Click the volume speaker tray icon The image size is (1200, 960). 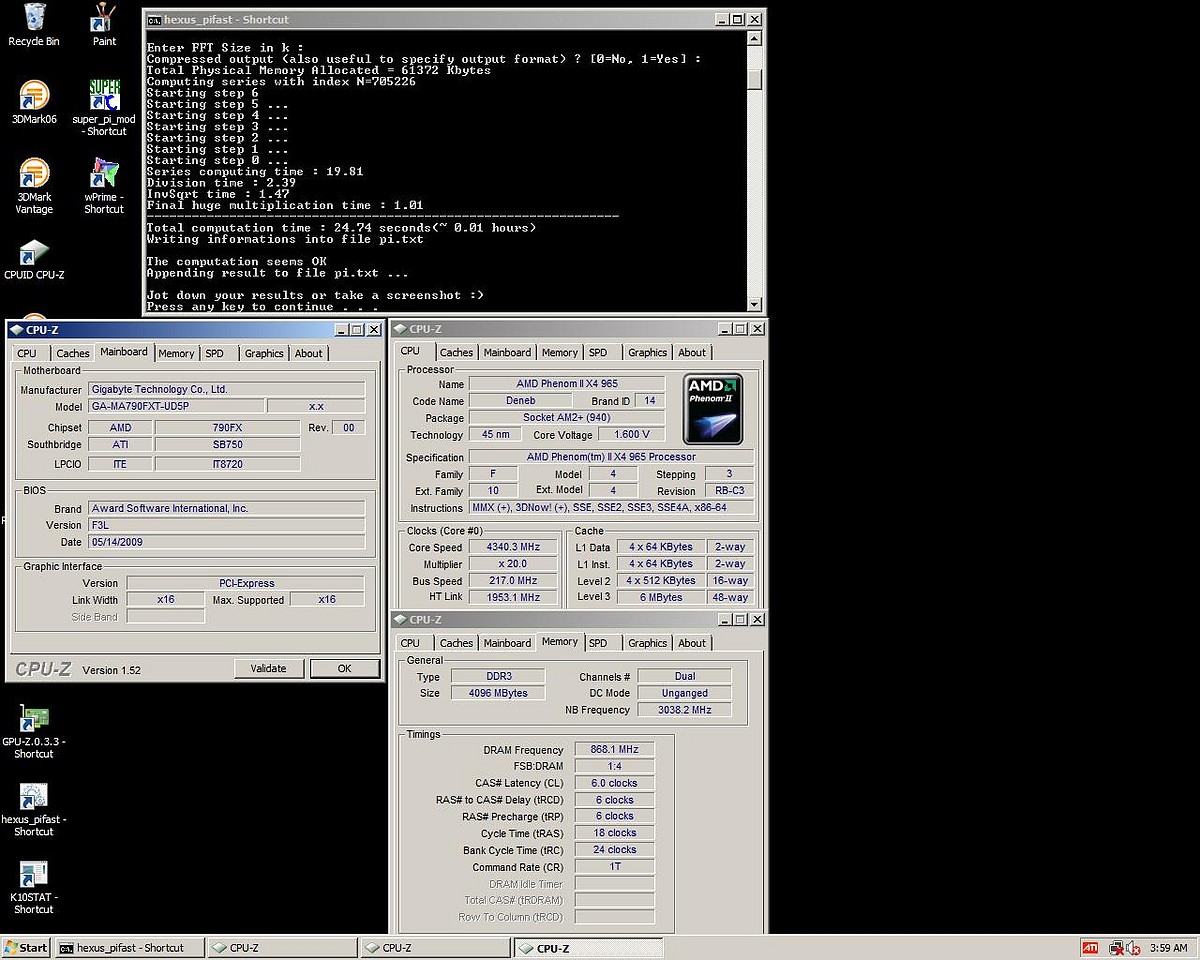tap(1133, 948)
